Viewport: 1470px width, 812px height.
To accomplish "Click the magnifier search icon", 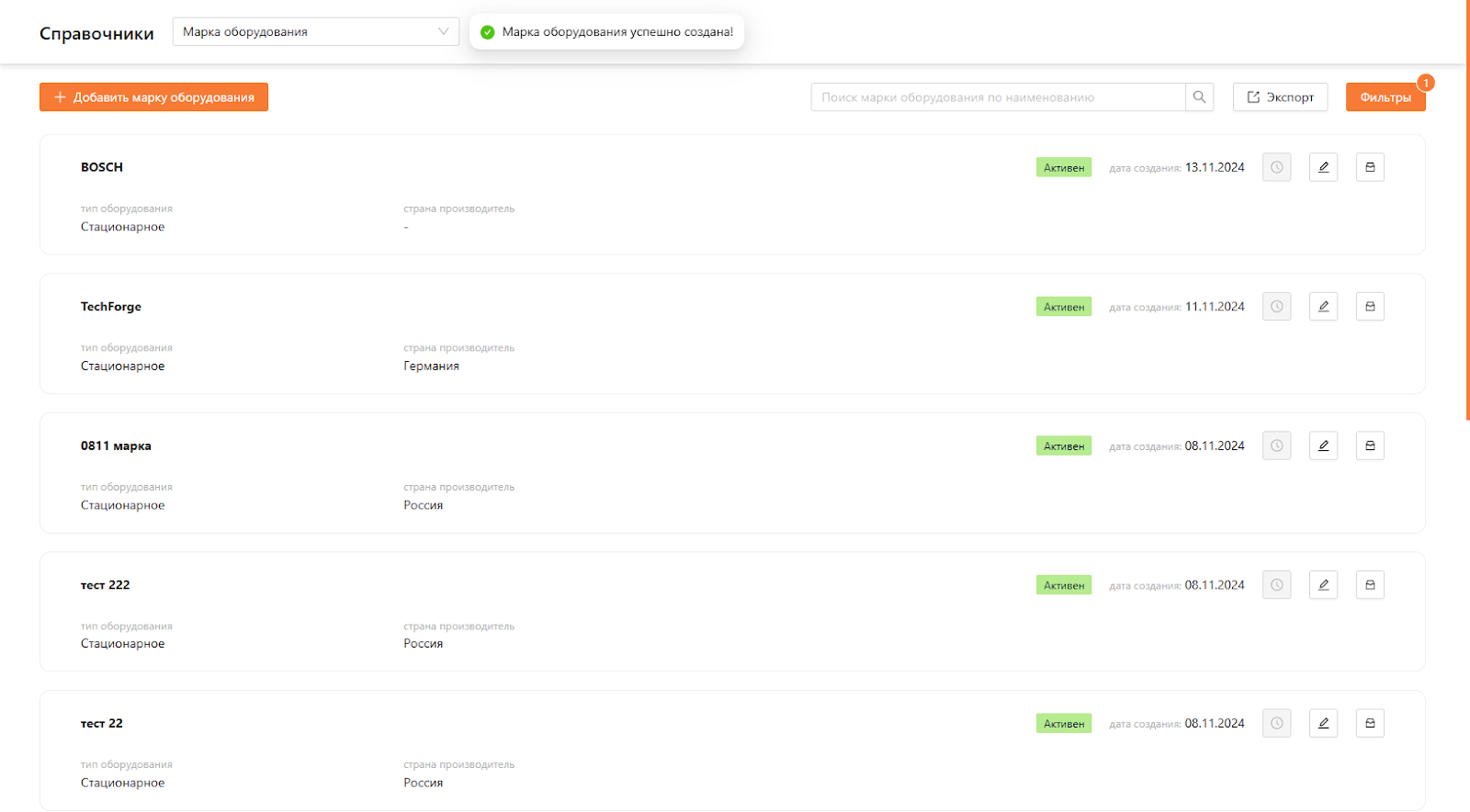I will click(1199, 97).
